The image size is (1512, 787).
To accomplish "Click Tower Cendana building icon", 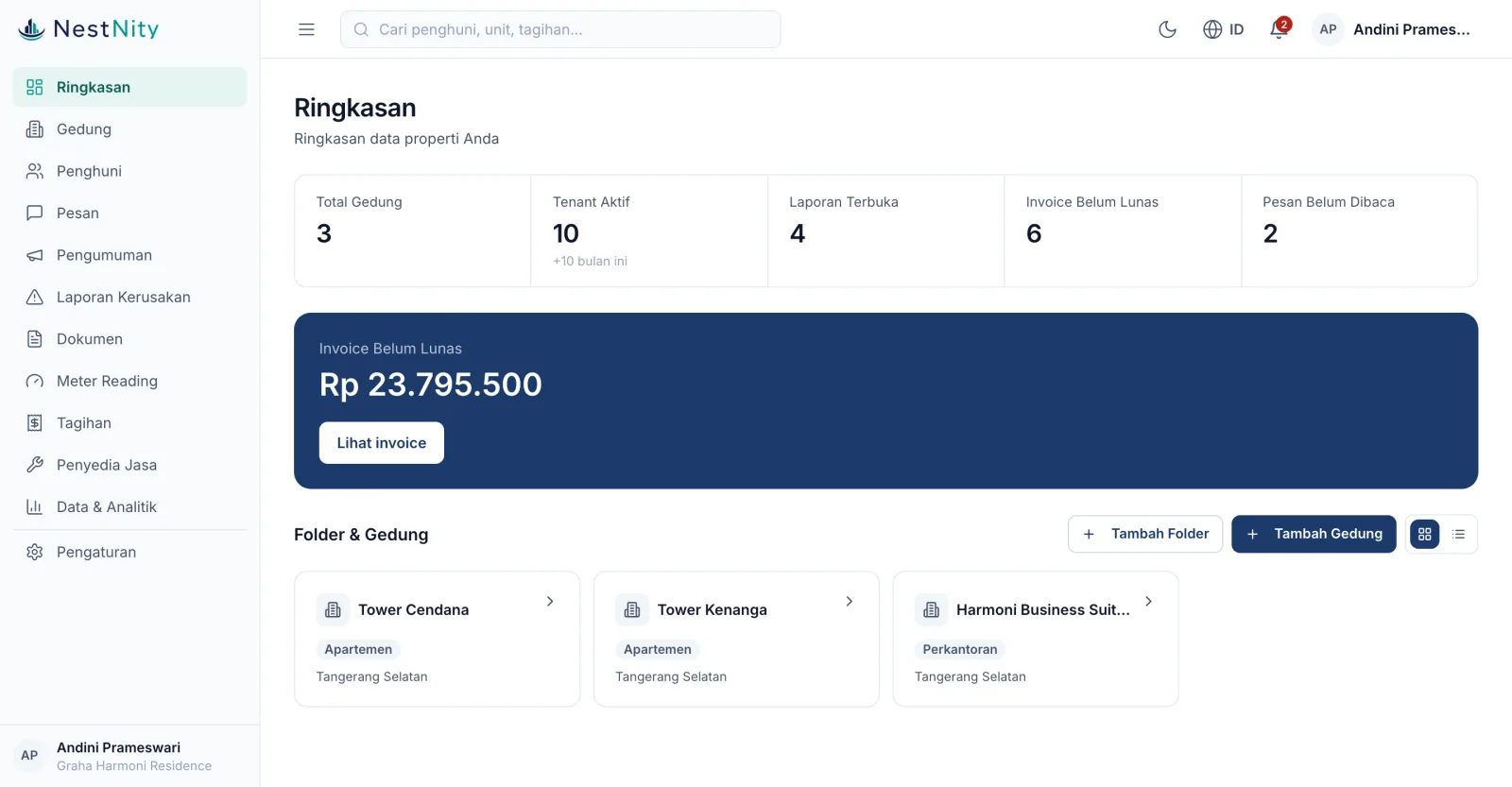I will [x=333, y=609].
